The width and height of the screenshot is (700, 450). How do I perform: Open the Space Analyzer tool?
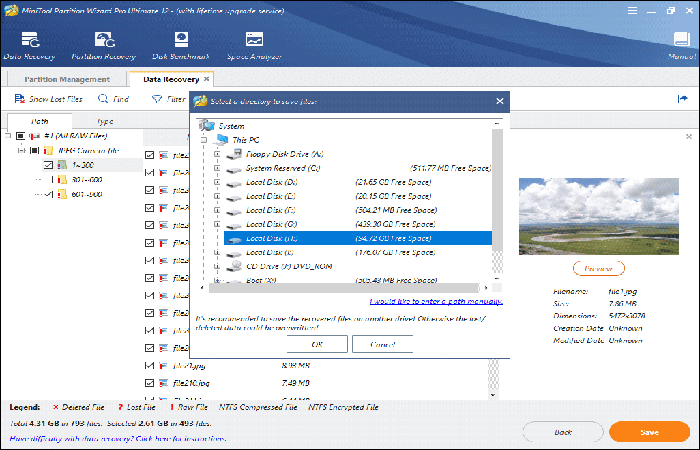(254, 46)
